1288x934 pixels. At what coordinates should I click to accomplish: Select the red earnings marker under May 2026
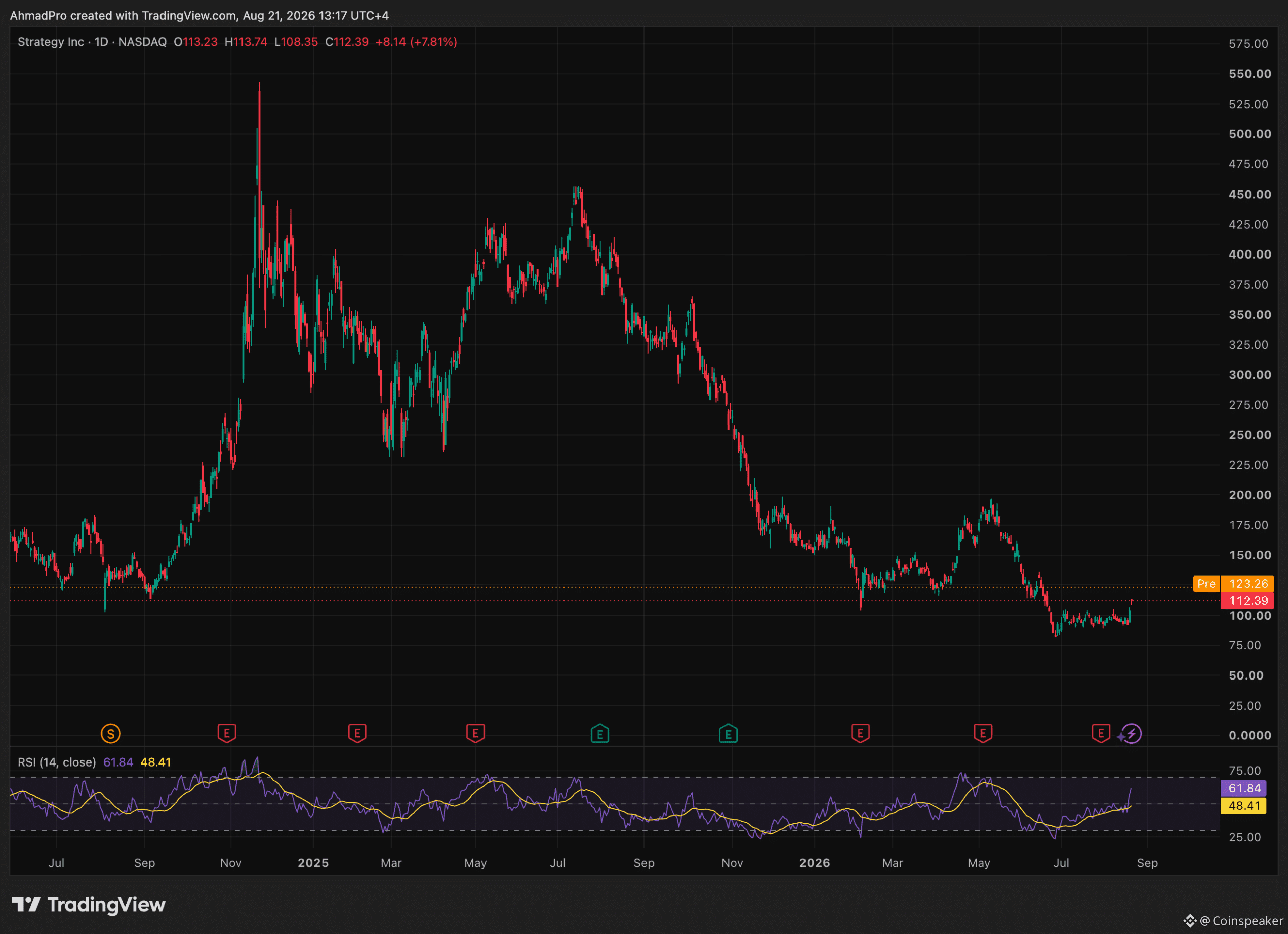983,733
